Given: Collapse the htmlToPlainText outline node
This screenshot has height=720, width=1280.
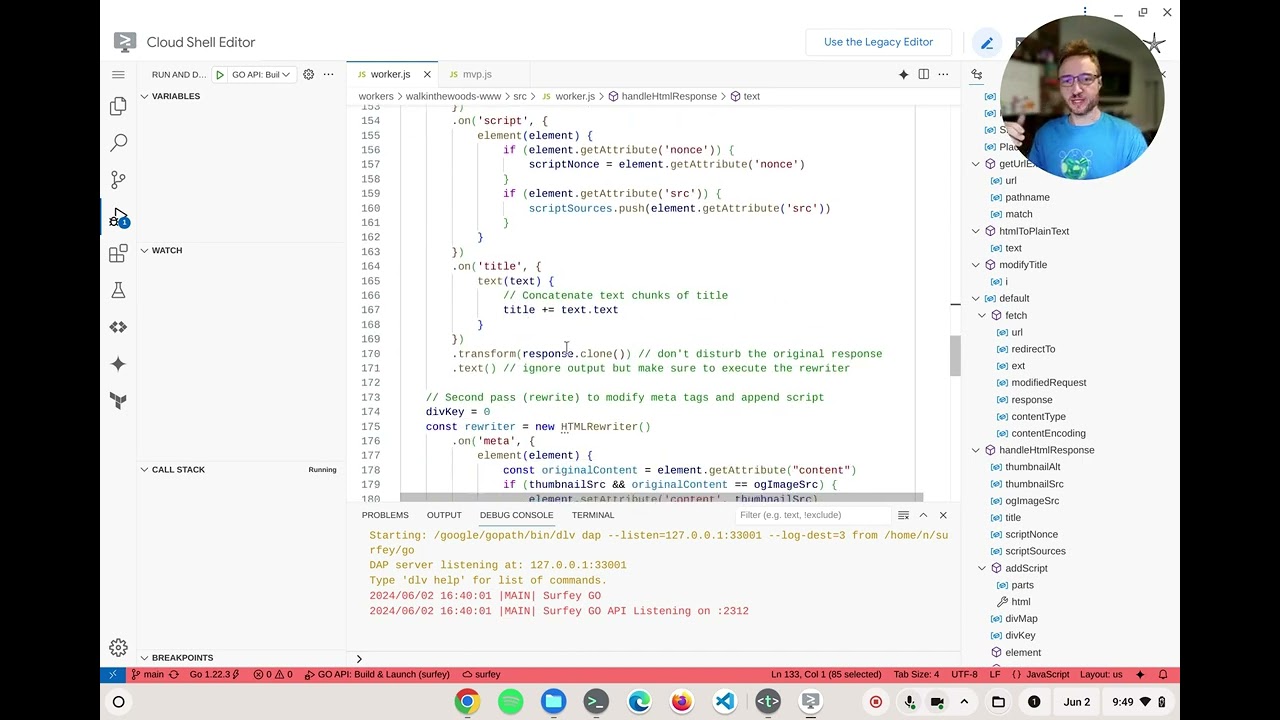Looking at the screenshot, I should tap(977, 231).
